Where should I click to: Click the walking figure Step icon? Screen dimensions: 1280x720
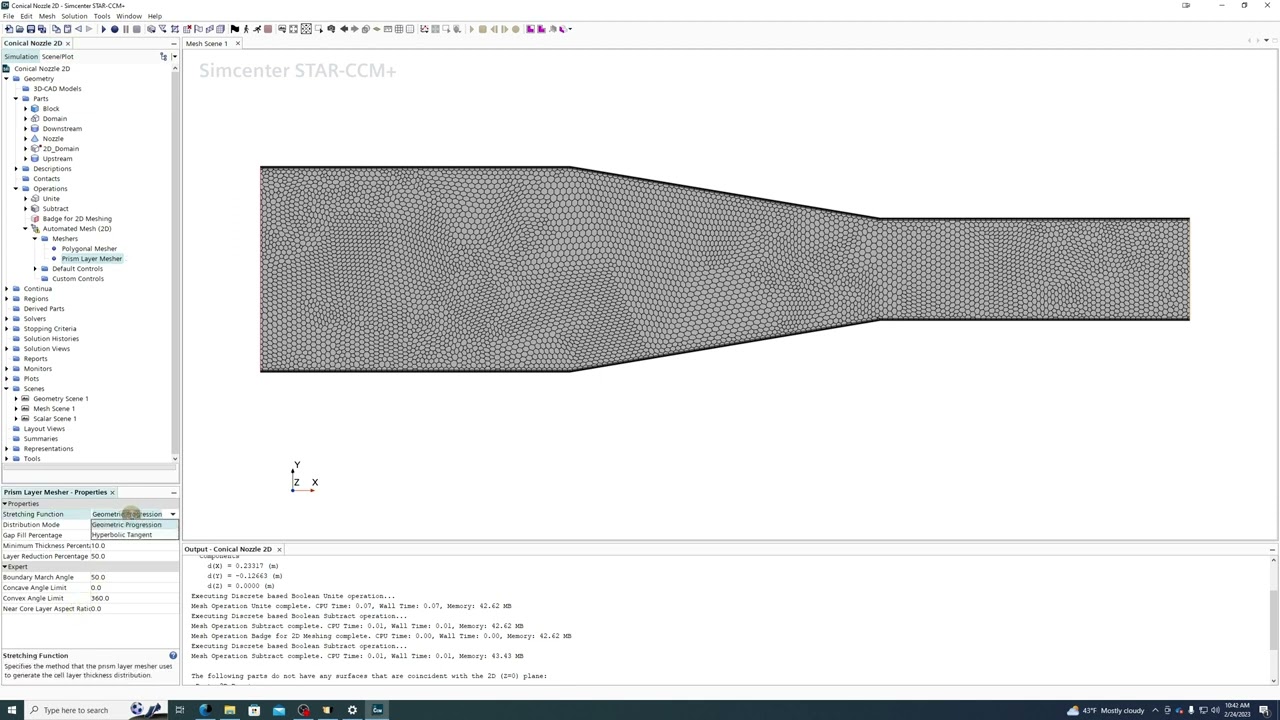pyautogui.click(x=246, y=29)
